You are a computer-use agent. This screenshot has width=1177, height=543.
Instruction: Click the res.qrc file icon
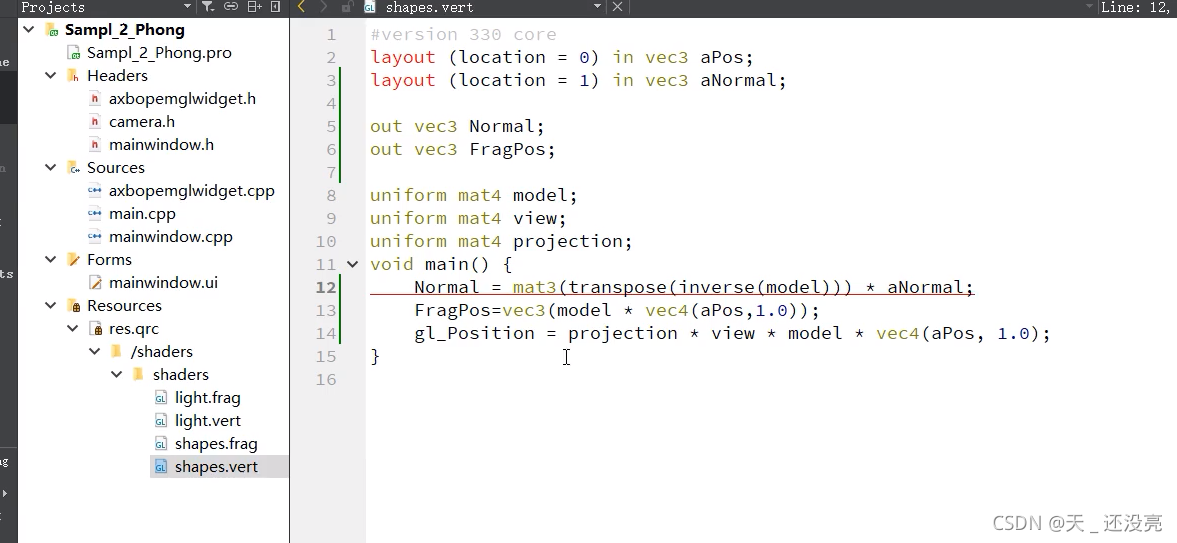[95, 328]
